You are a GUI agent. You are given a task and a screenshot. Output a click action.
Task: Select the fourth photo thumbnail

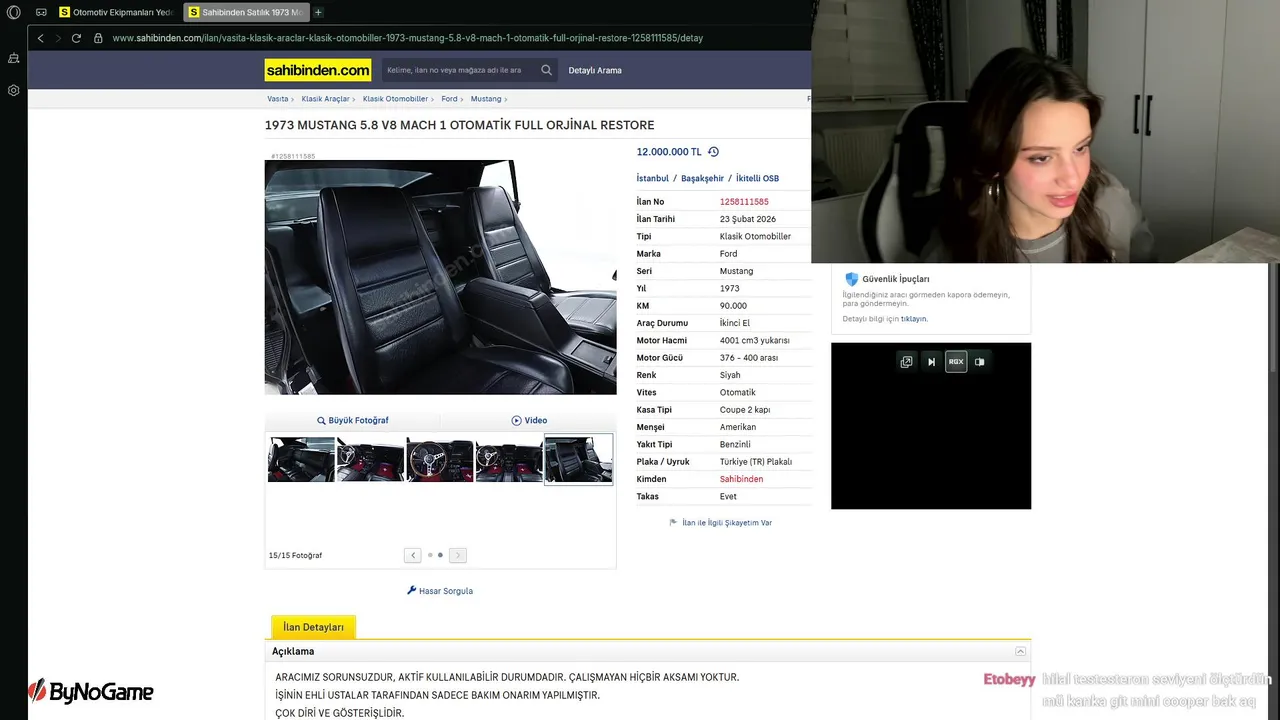click(x=509, y=460)
